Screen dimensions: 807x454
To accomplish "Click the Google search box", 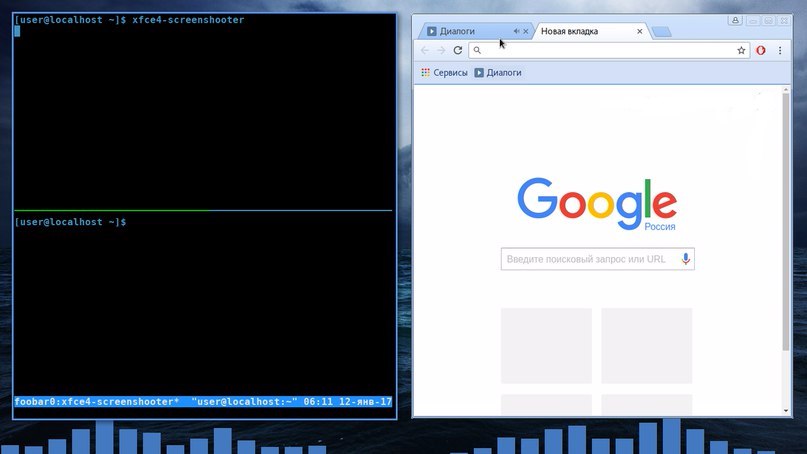I will pyautogui.click(x=598, y=259).
